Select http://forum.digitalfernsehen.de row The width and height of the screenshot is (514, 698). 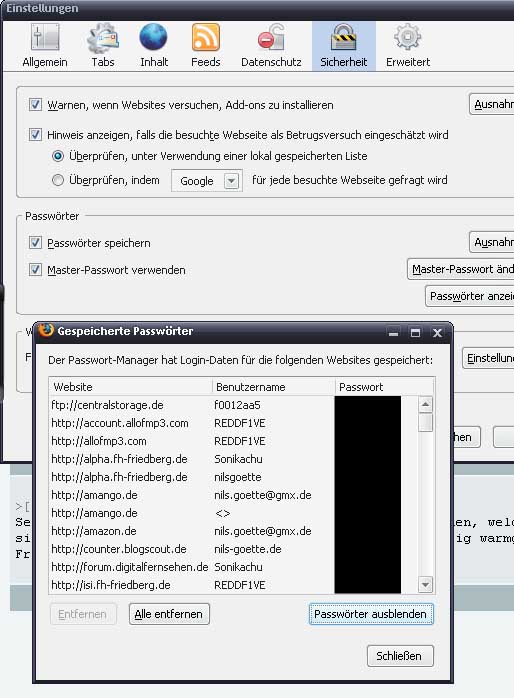point(233,567)
